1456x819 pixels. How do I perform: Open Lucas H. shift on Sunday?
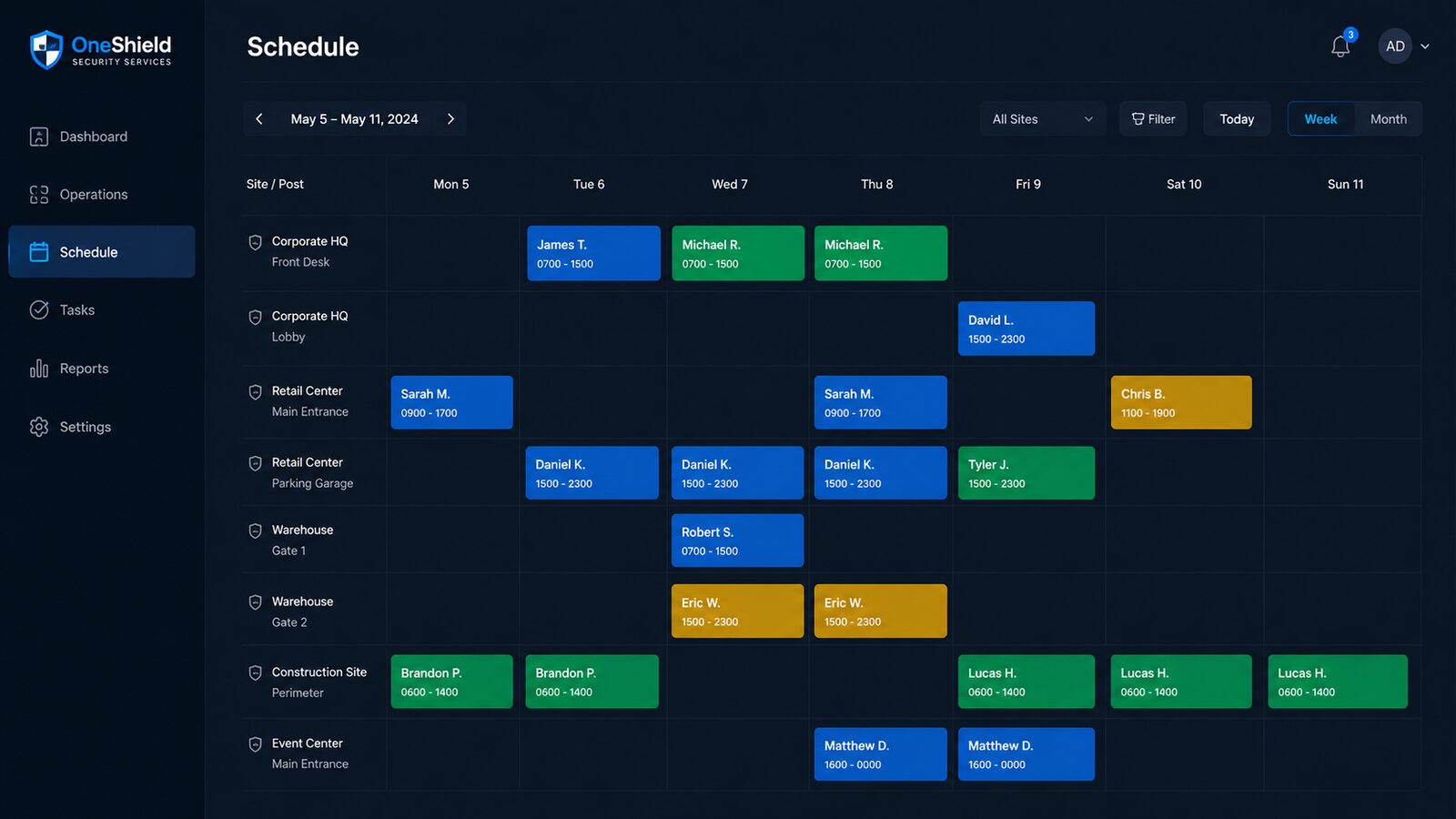[1338, 682]
